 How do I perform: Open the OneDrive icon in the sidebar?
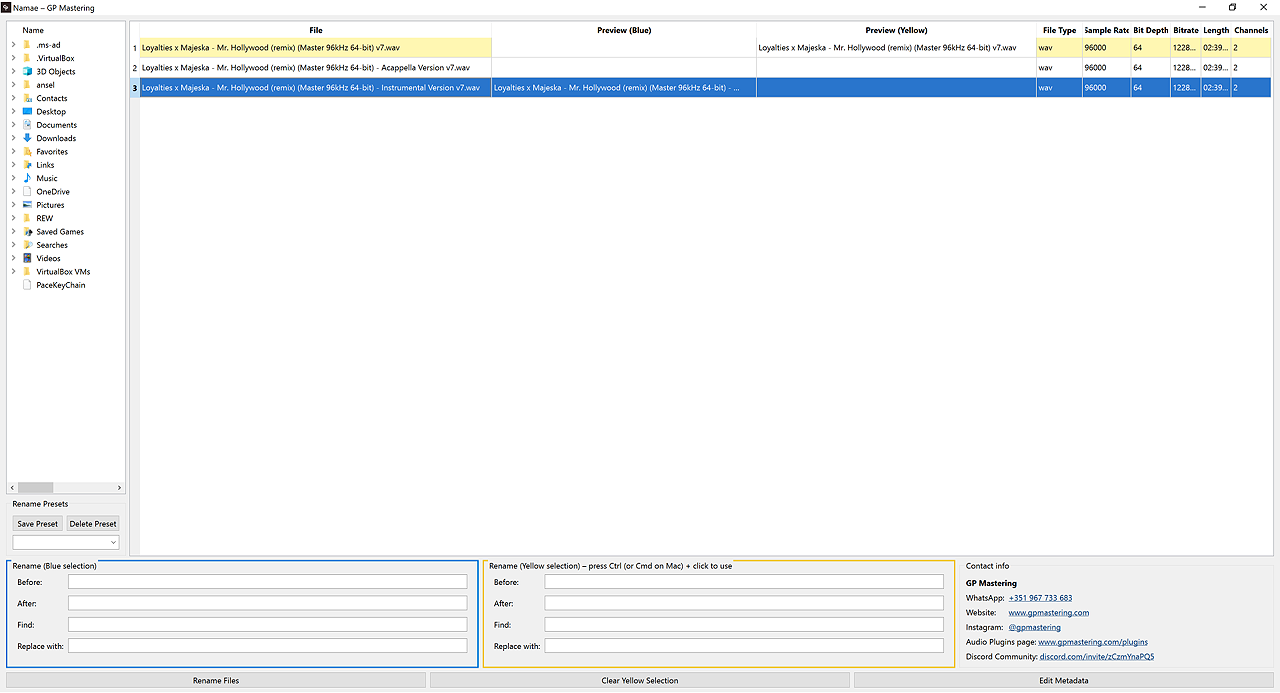pyautogui.click(x=27, y=191)
